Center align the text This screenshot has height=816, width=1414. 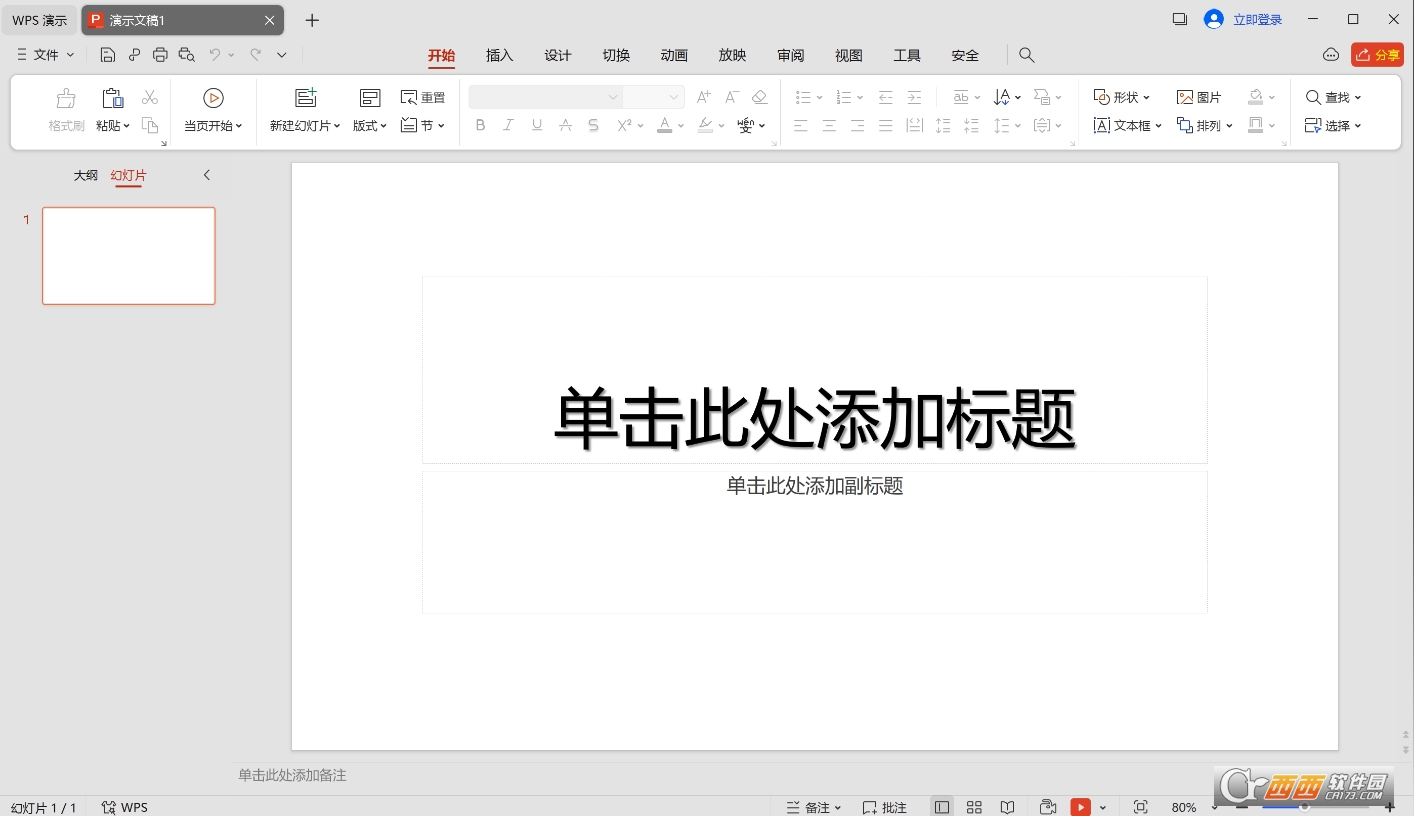coord(829,125)
